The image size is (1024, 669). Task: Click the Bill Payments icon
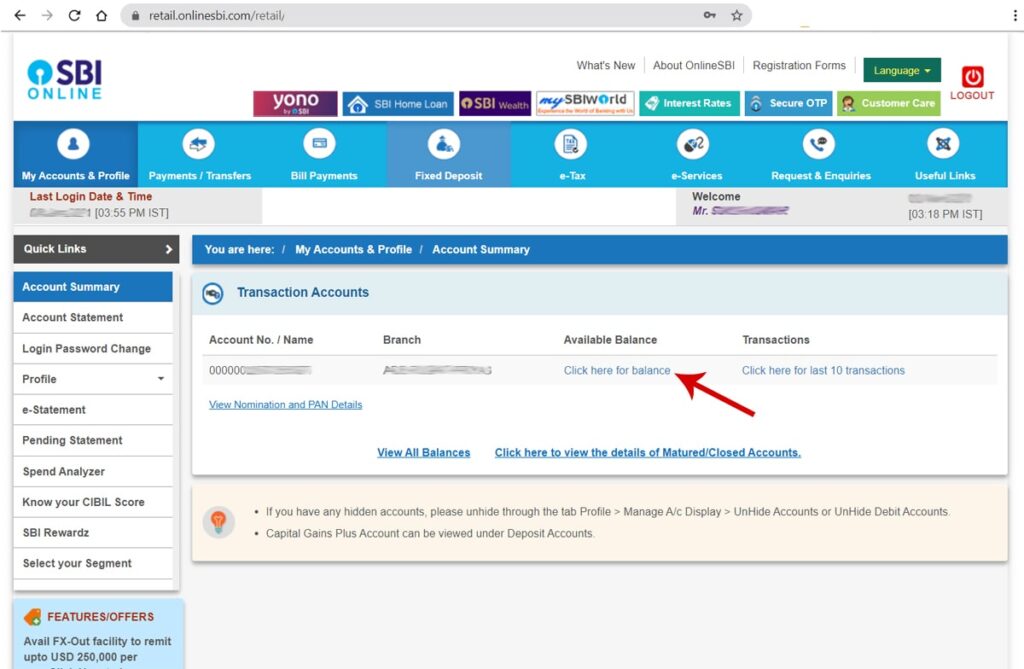point(320,144)
